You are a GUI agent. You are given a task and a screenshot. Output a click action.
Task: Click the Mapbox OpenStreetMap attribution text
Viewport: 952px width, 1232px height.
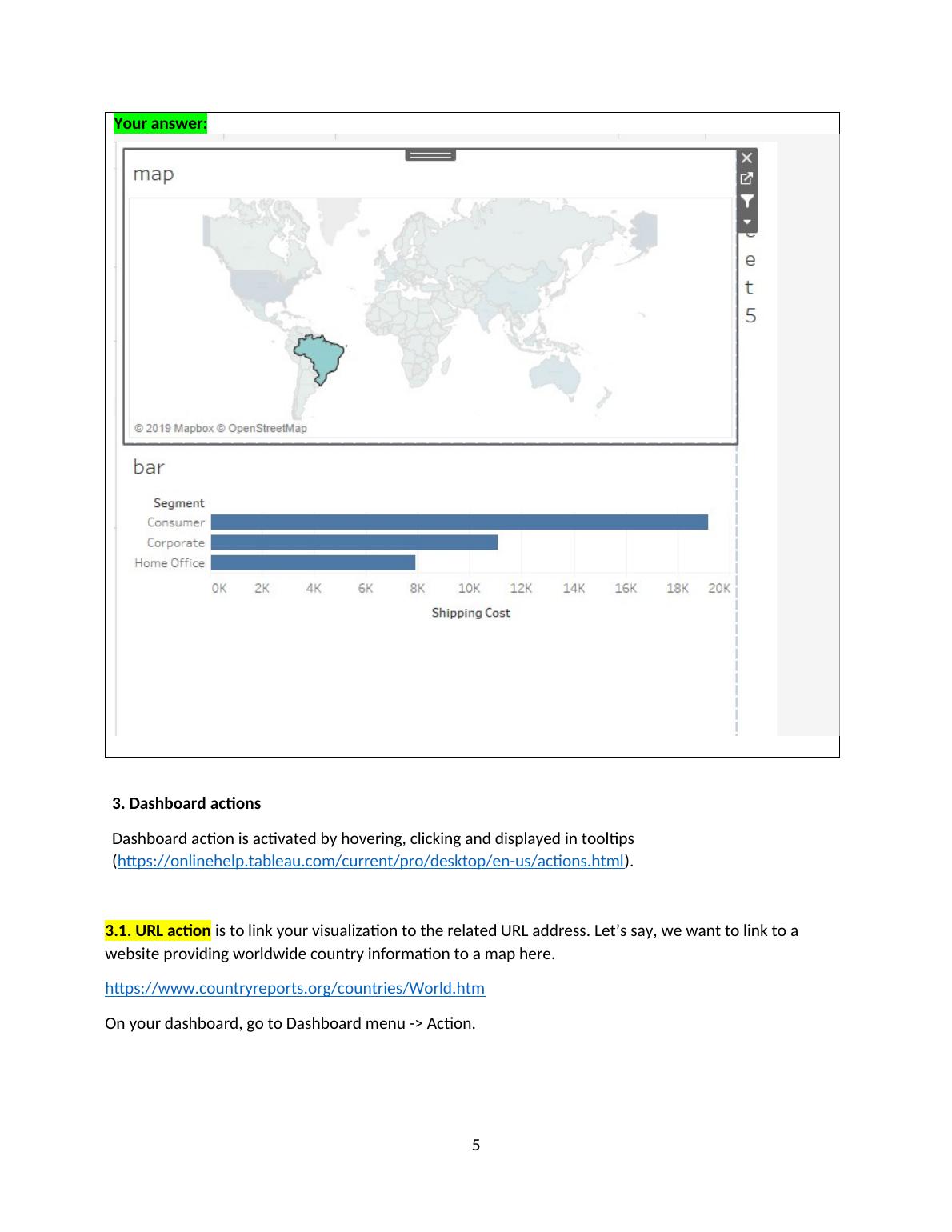(x=221, y=428)
